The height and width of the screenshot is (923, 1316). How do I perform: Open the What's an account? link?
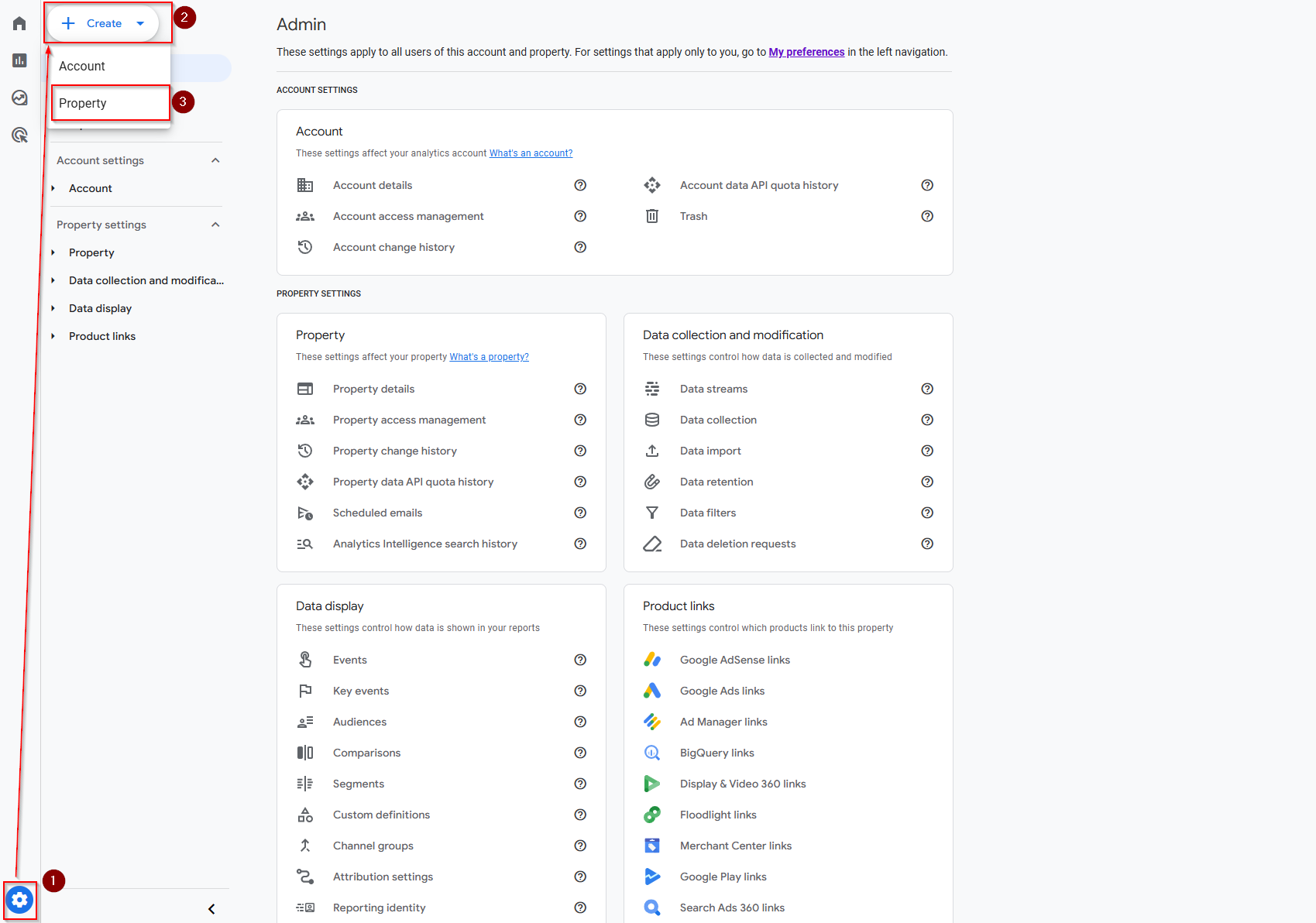coord(531,153)
